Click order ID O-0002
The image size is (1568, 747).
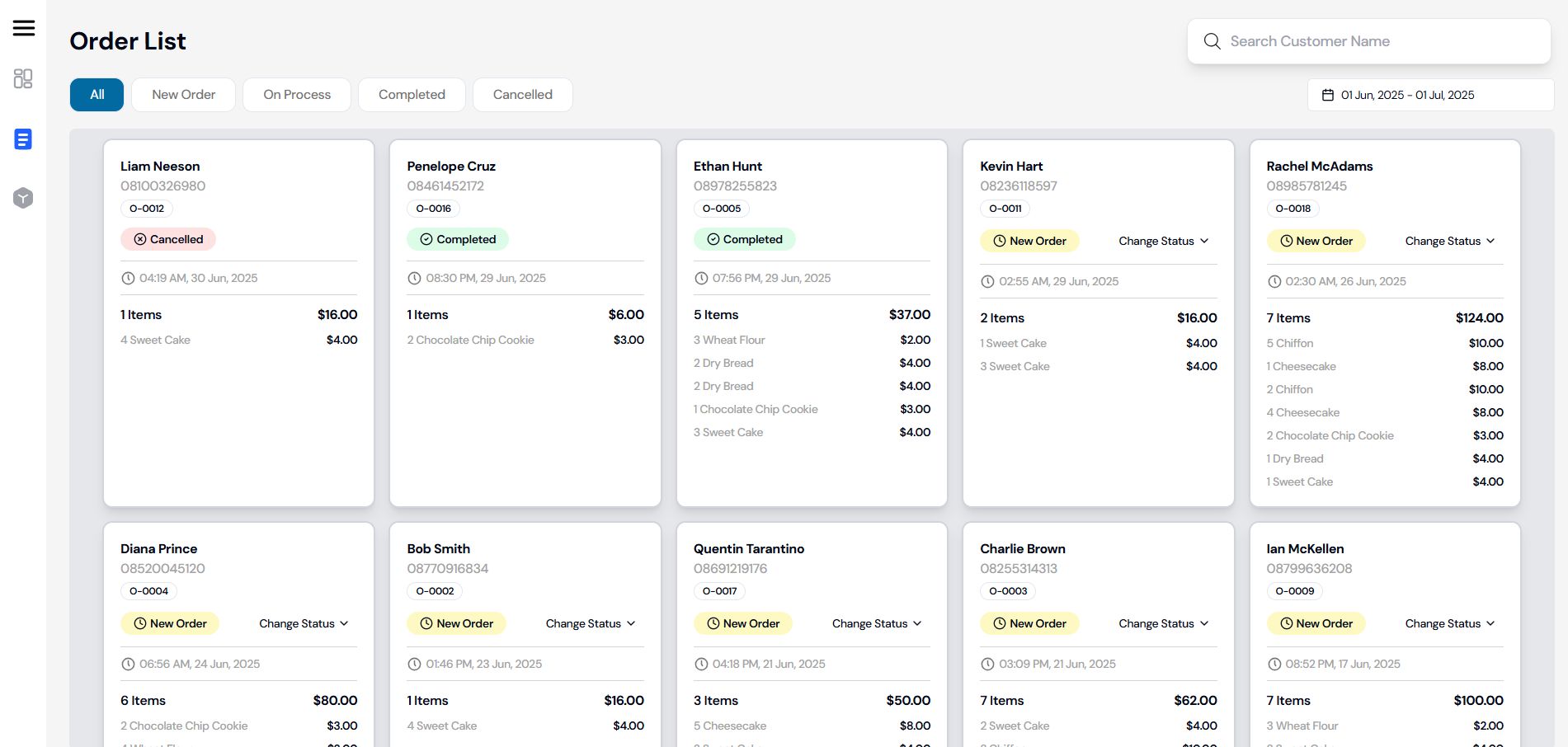(x=435, y=591)
